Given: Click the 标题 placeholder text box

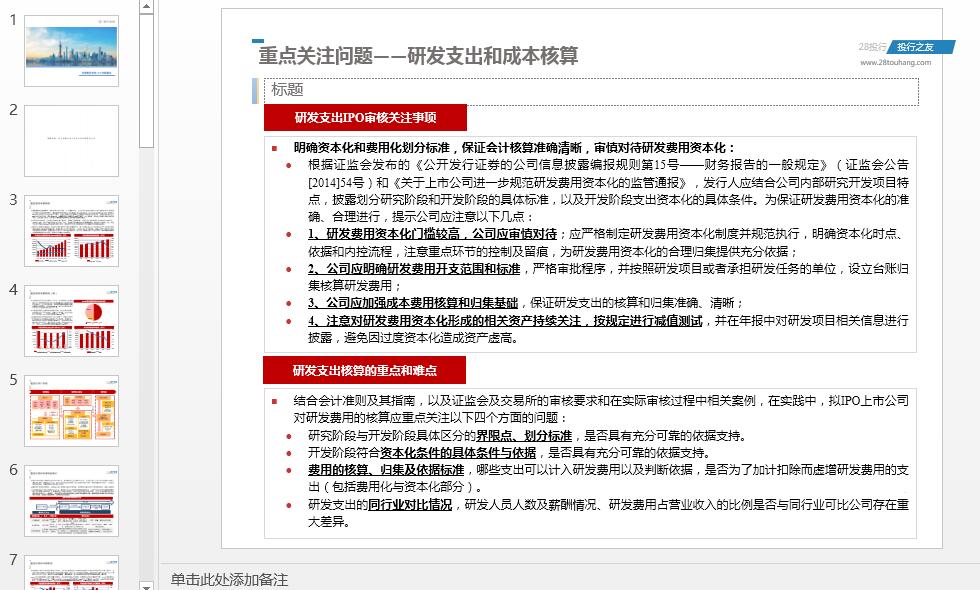Looking at the screenshot, I should pos(591,92).
